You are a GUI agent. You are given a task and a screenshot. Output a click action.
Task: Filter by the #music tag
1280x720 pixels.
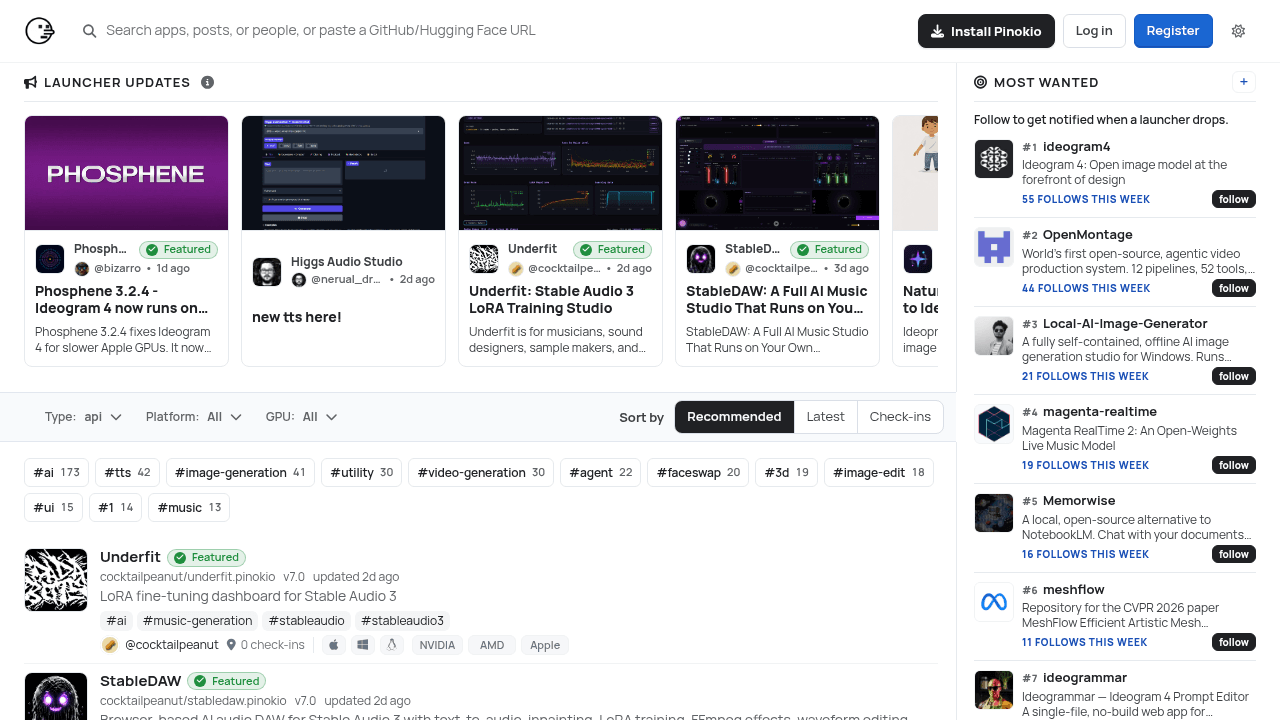click(x=189, y=508)
